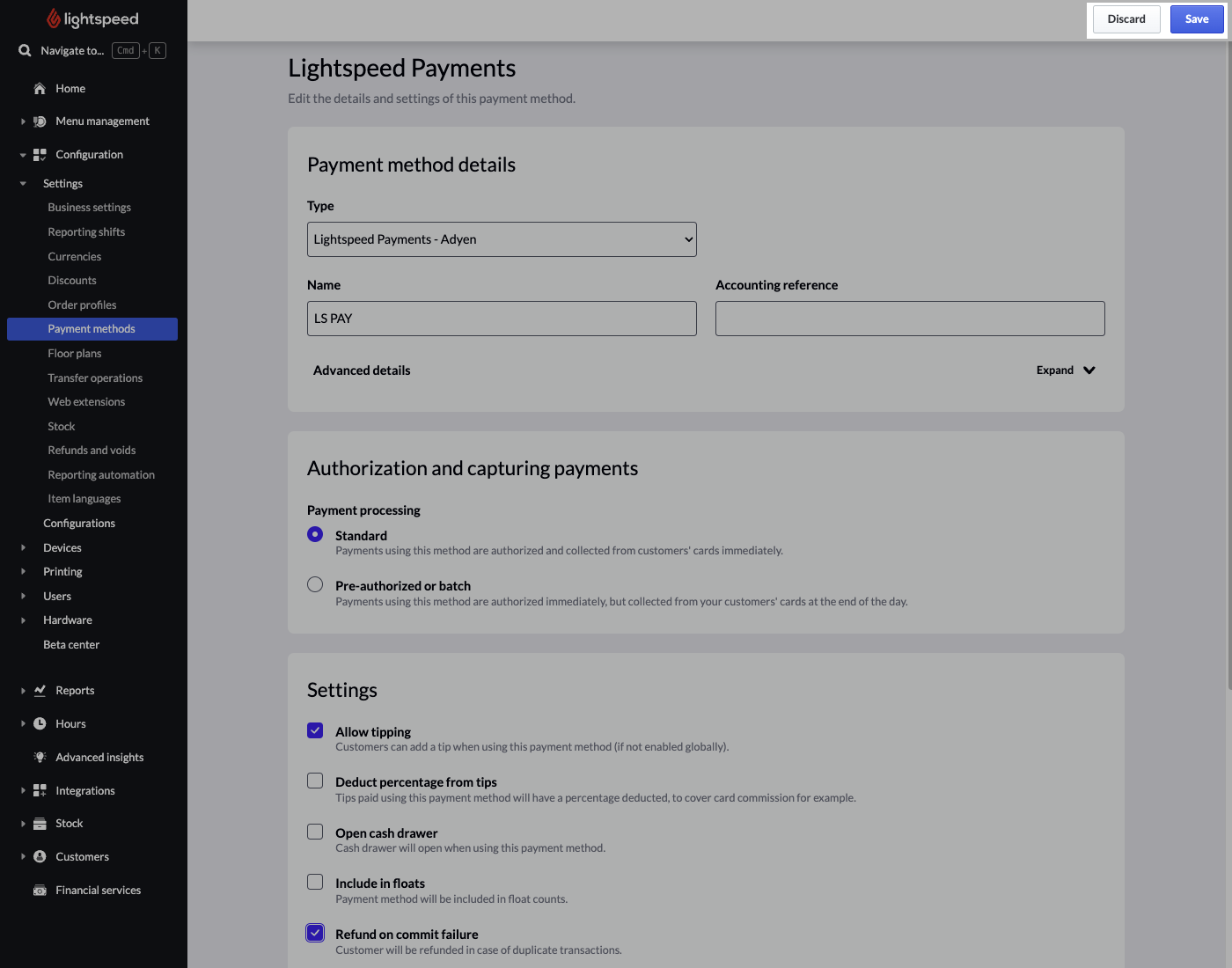Open Order profiles
The image size is (1232, 968).
point(82,305)
